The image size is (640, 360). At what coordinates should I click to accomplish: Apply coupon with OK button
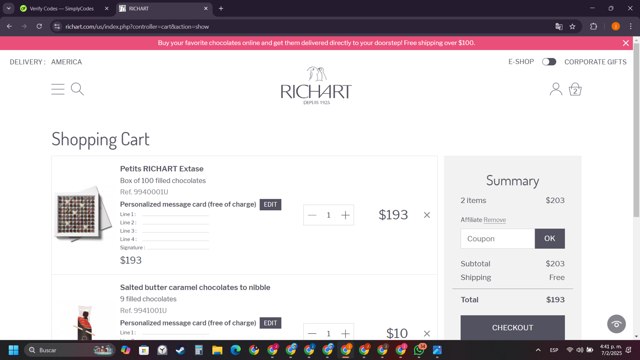549,238
